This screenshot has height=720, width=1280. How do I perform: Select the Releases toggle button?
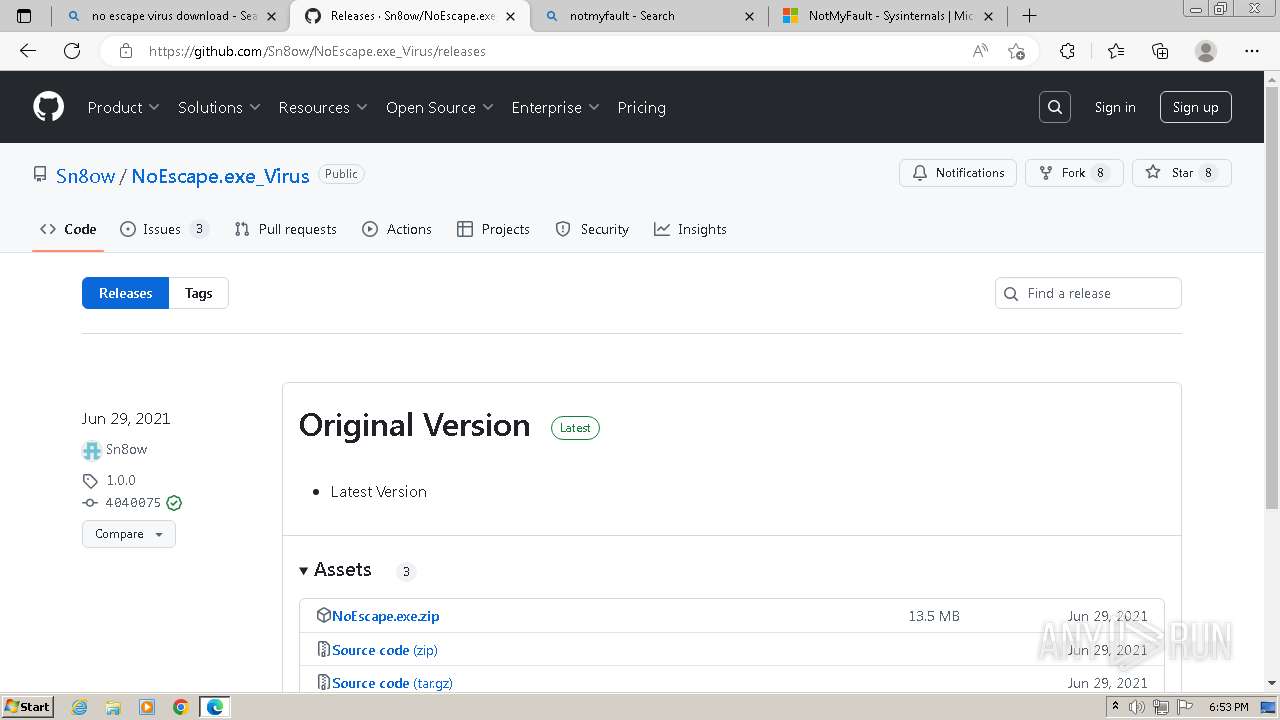pos(125,293)
